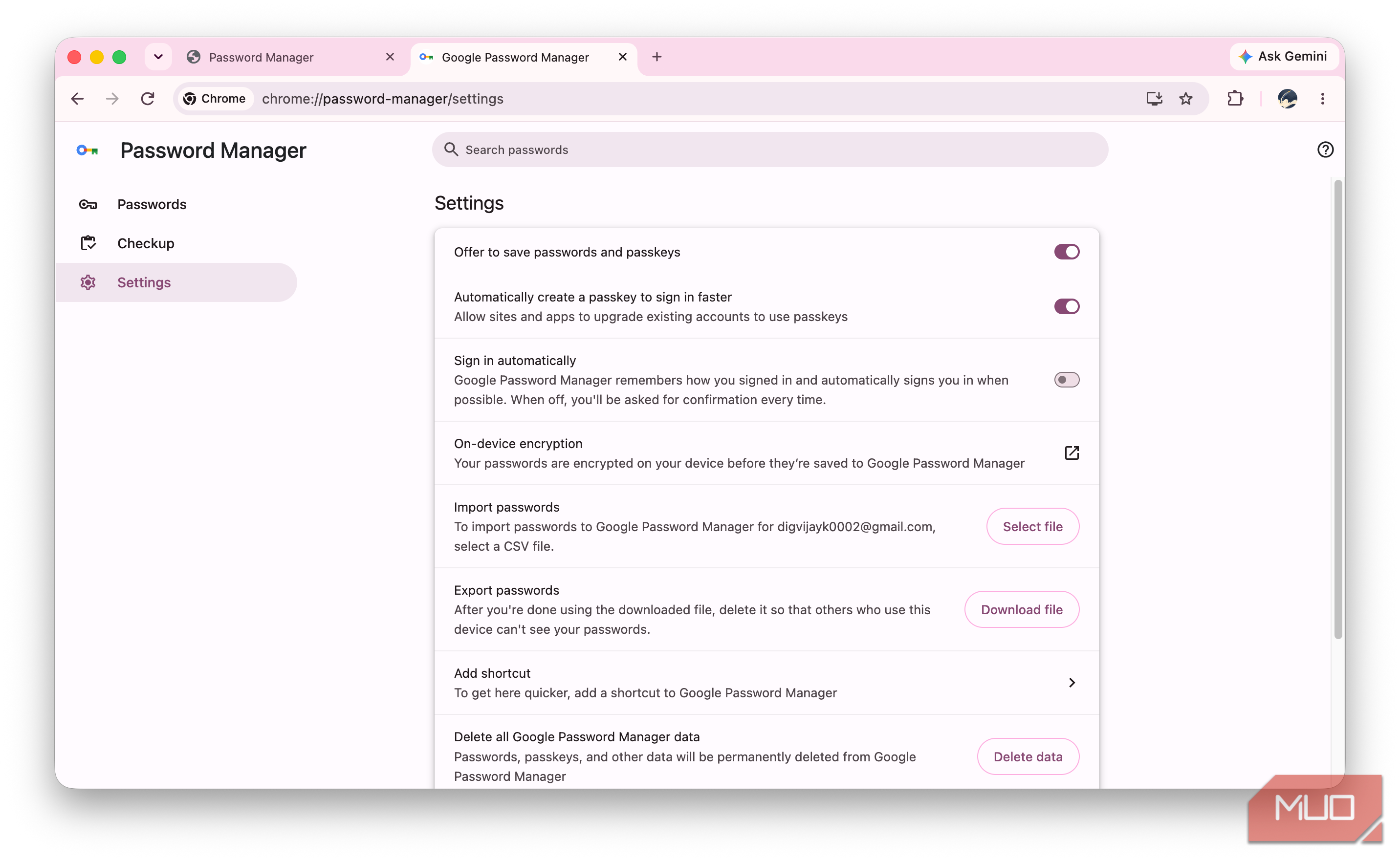The width and height of the screenshot is (1400, 861).
Task: Click the help question mark icon
Action: 1325,150
